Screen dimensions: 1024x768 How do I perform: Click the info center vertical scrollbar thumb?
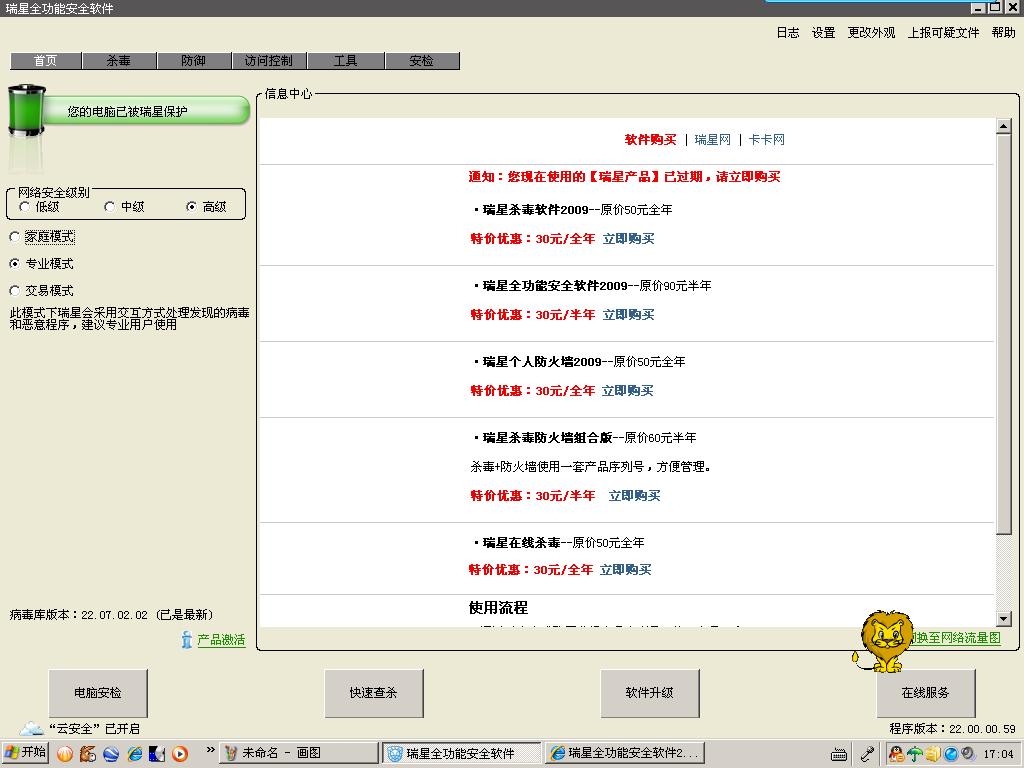pos(1004,333)
